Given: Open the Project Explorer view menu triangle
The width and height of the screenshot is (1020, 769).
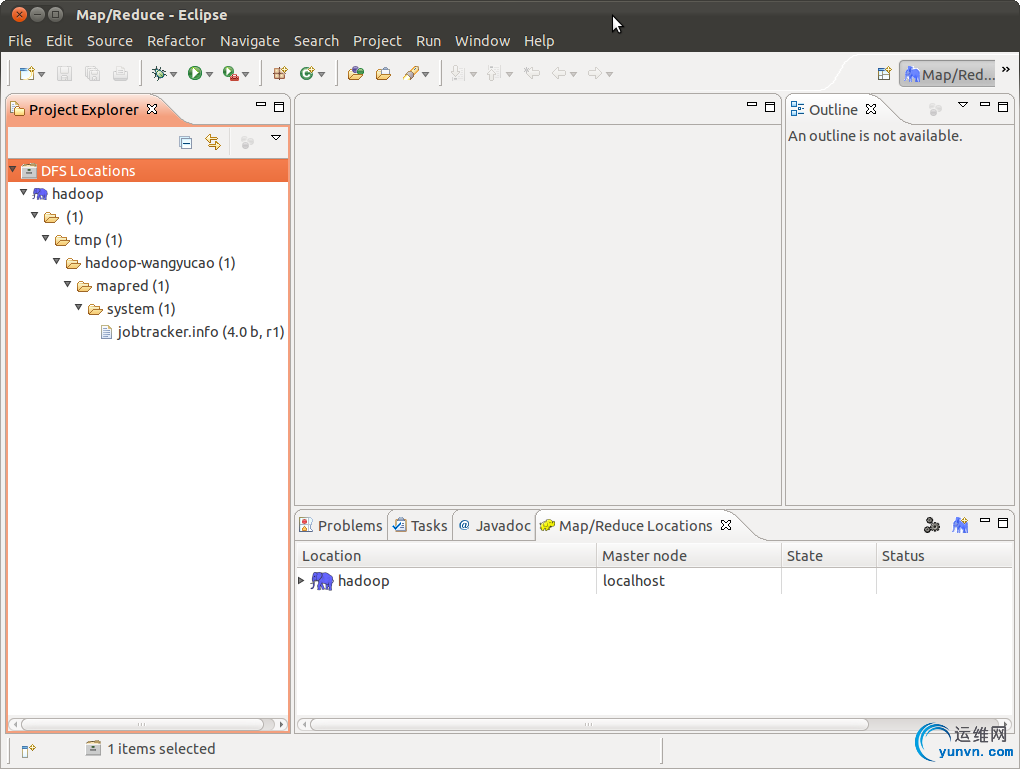Looking at the screenshot, I should pos(276,138).
